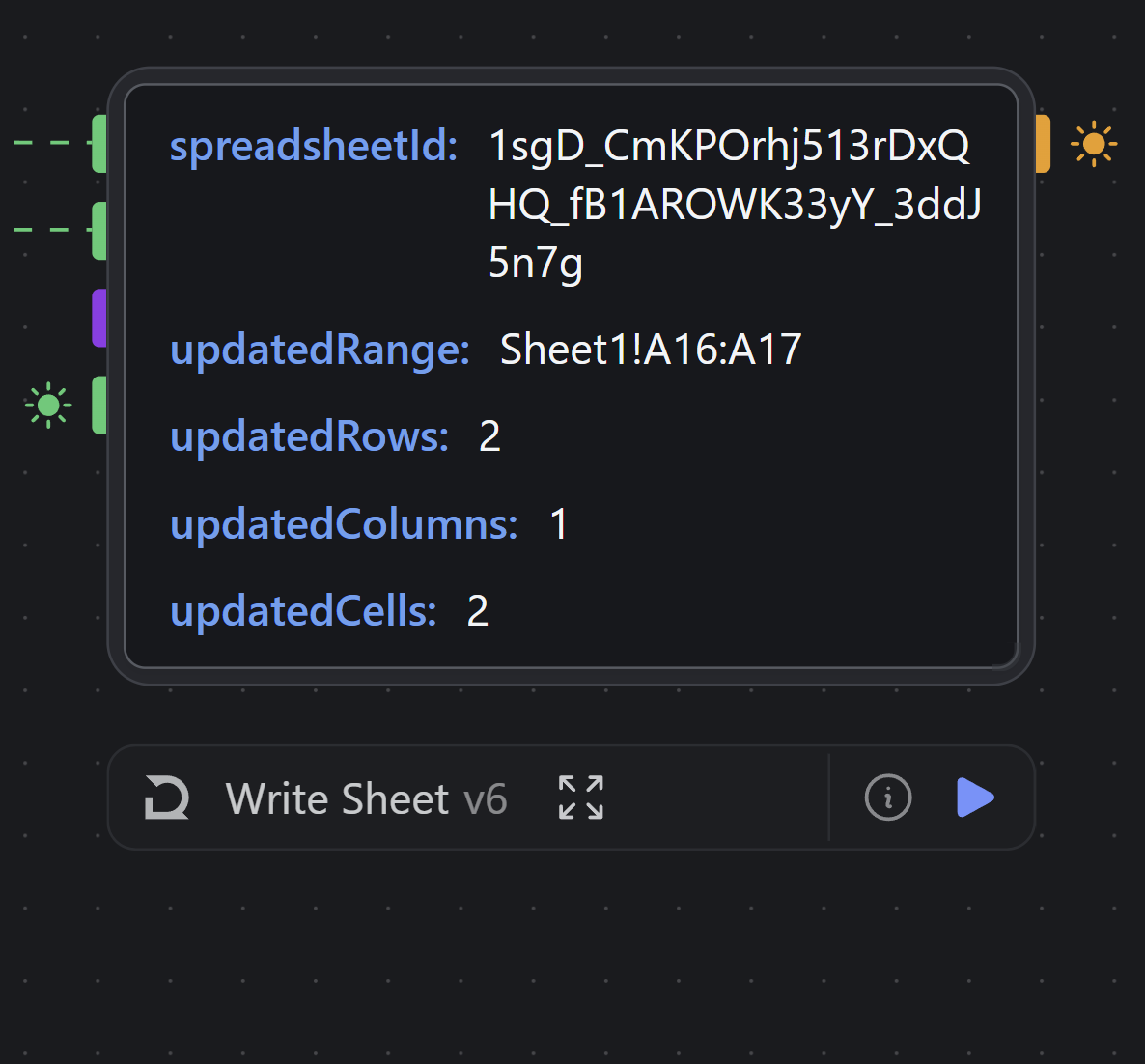Select the orange output port on the right edge
This screenshot has width=1145, height=1064.
tap(1042, 144)
